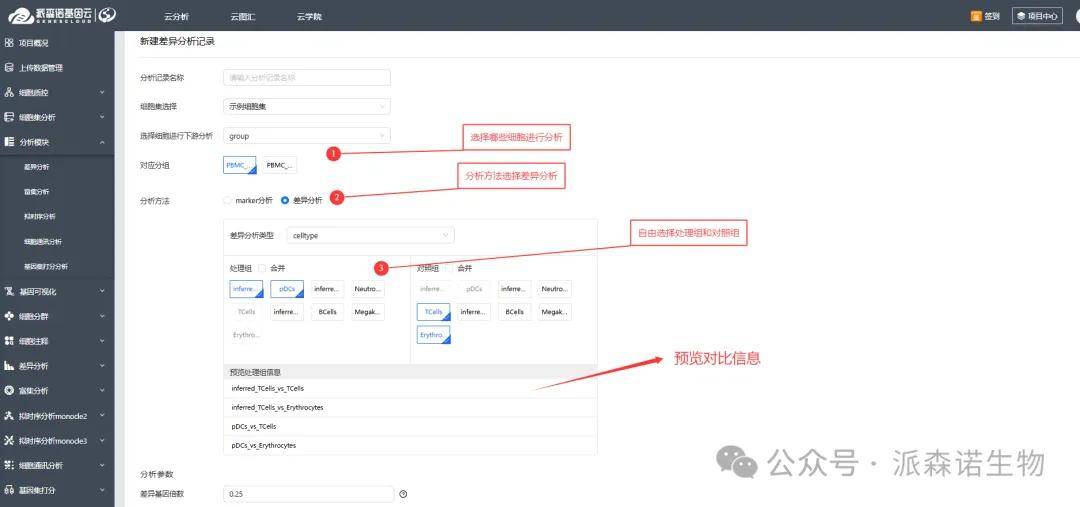Expand the 基因集打分 chevron
The image size is (1080, 507).
[102, 490]
